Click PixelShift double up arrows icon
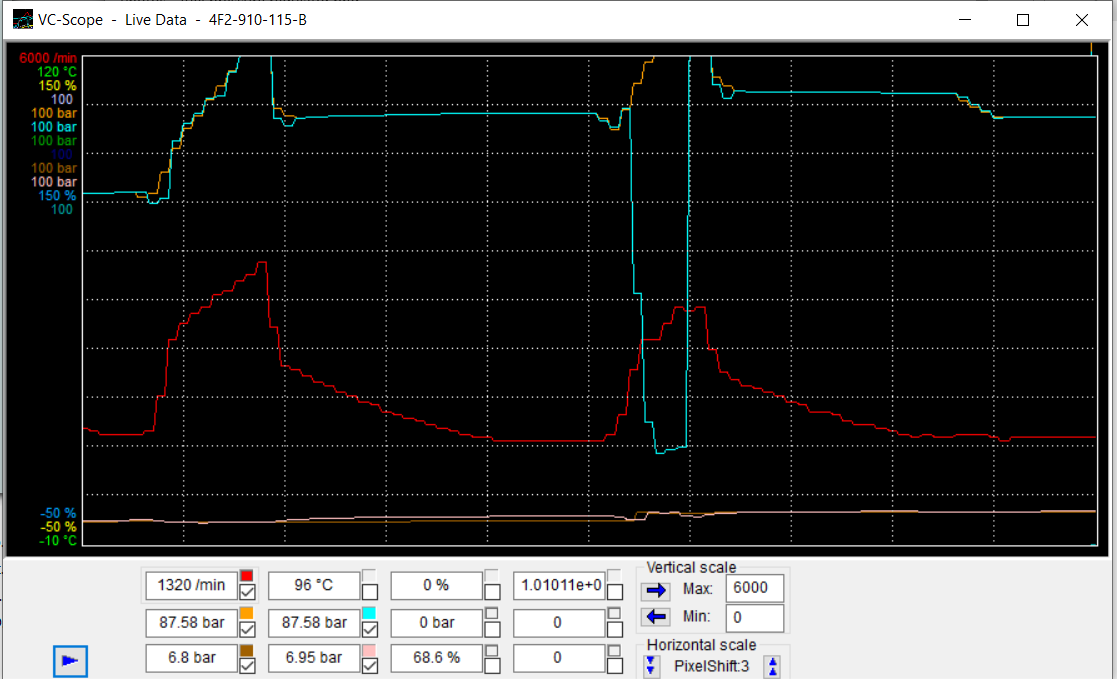 pyautogui.click(x=772, y=666)
